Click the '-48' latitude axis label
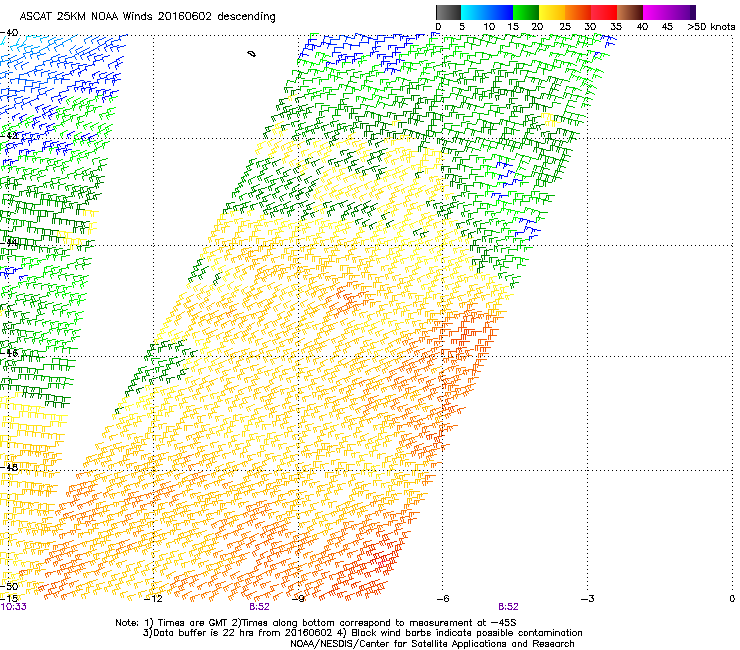Screen dimensions: 740x650 pyautogui.click(x=9, y=467)
